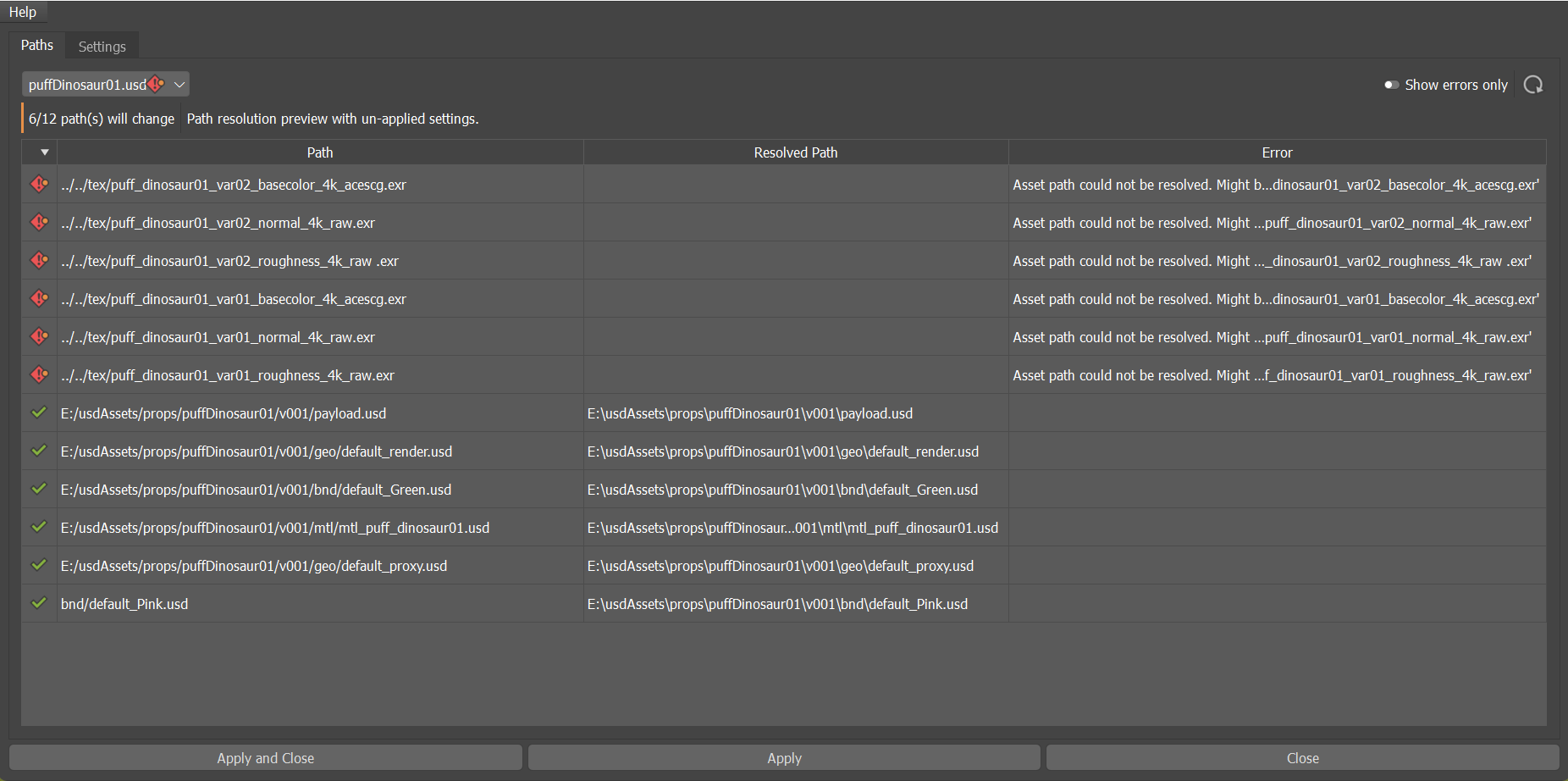Viewport: 1568px width, 781px height.
Task: Click resolved path geo\default_proxy.usd cell
Action: click(x=796, y=565)
